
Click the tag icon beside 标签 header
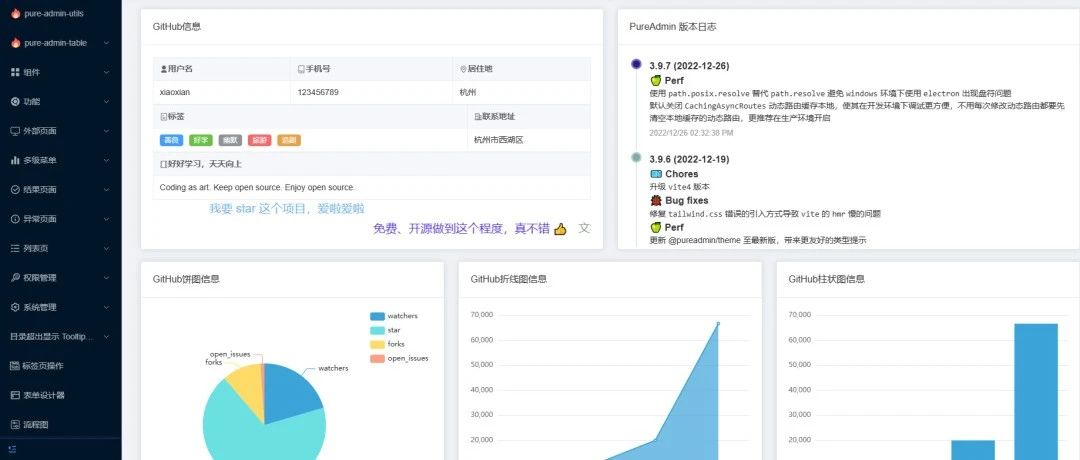[x=163, y=117]
